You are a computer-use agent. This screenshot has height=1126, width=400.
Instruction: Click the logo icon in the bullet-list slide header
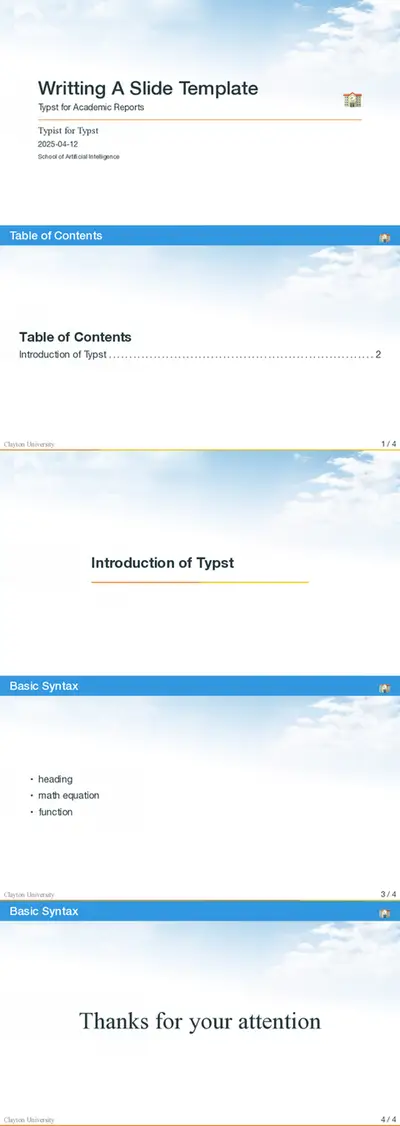(385, 688)
